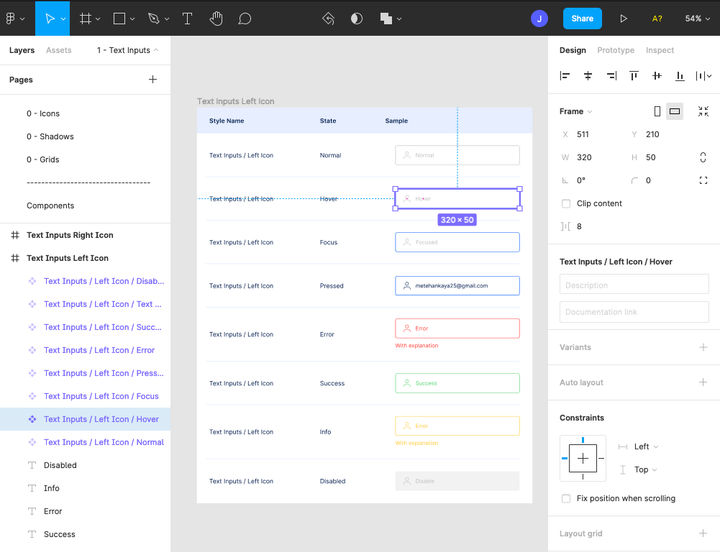Activate the Comment tool
Viewport: 720px width, 552px height.
[245, 18]
